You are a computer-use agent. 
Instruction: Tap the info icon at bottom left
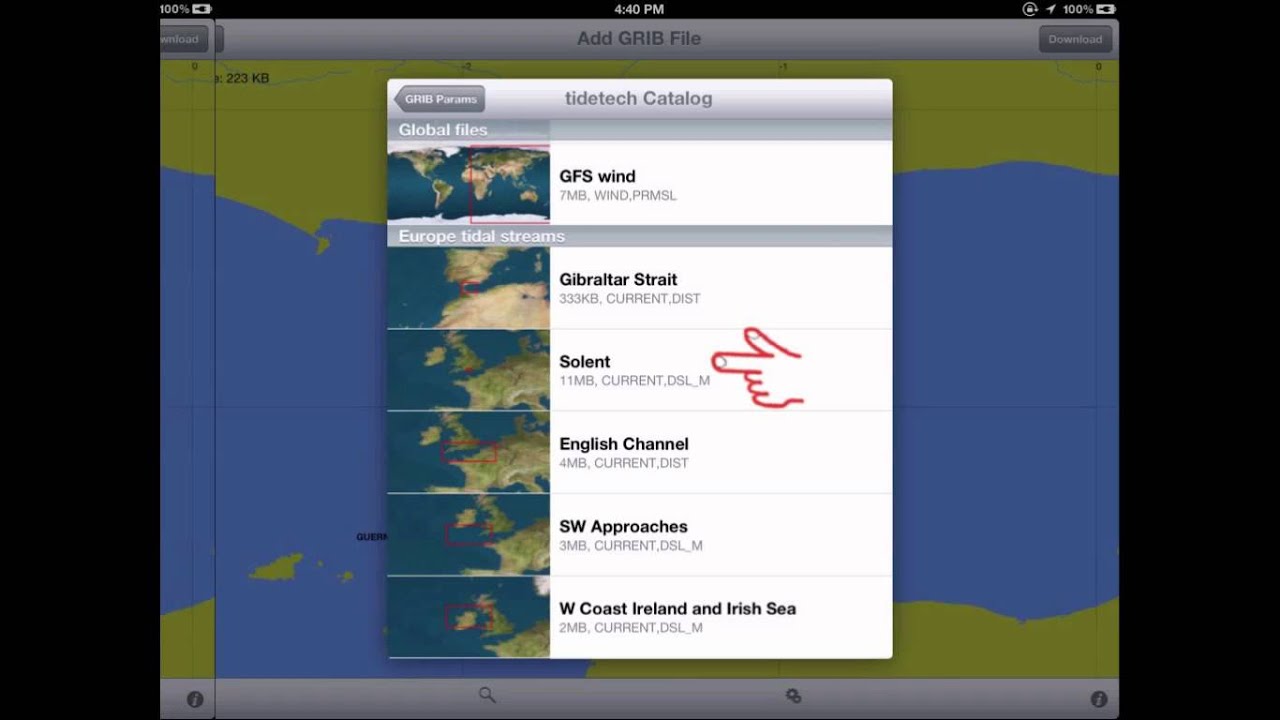click(x=195, y=699)
